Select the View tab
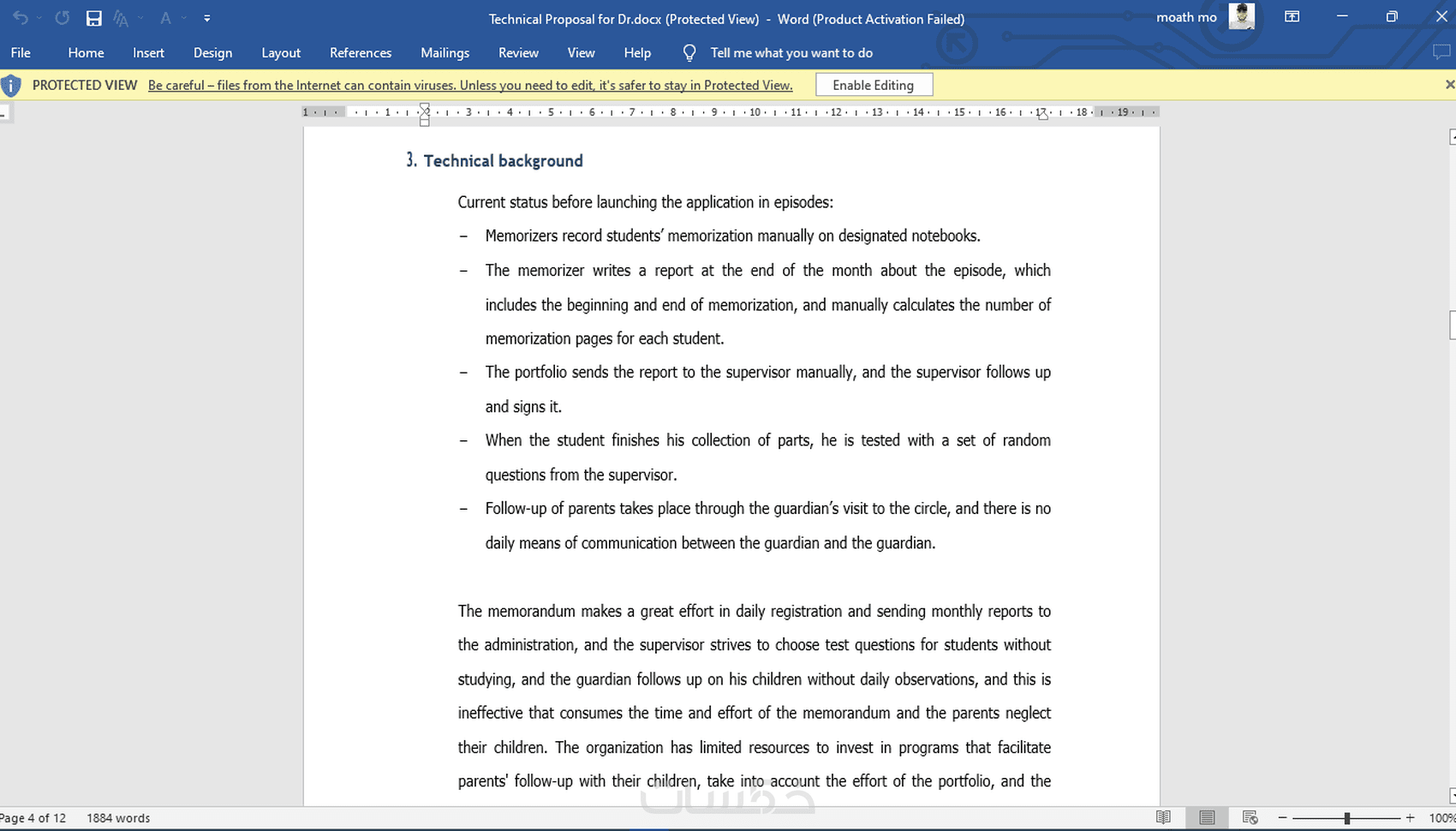The width and height of the screenshot is (1456, 831). coord(581,53)
